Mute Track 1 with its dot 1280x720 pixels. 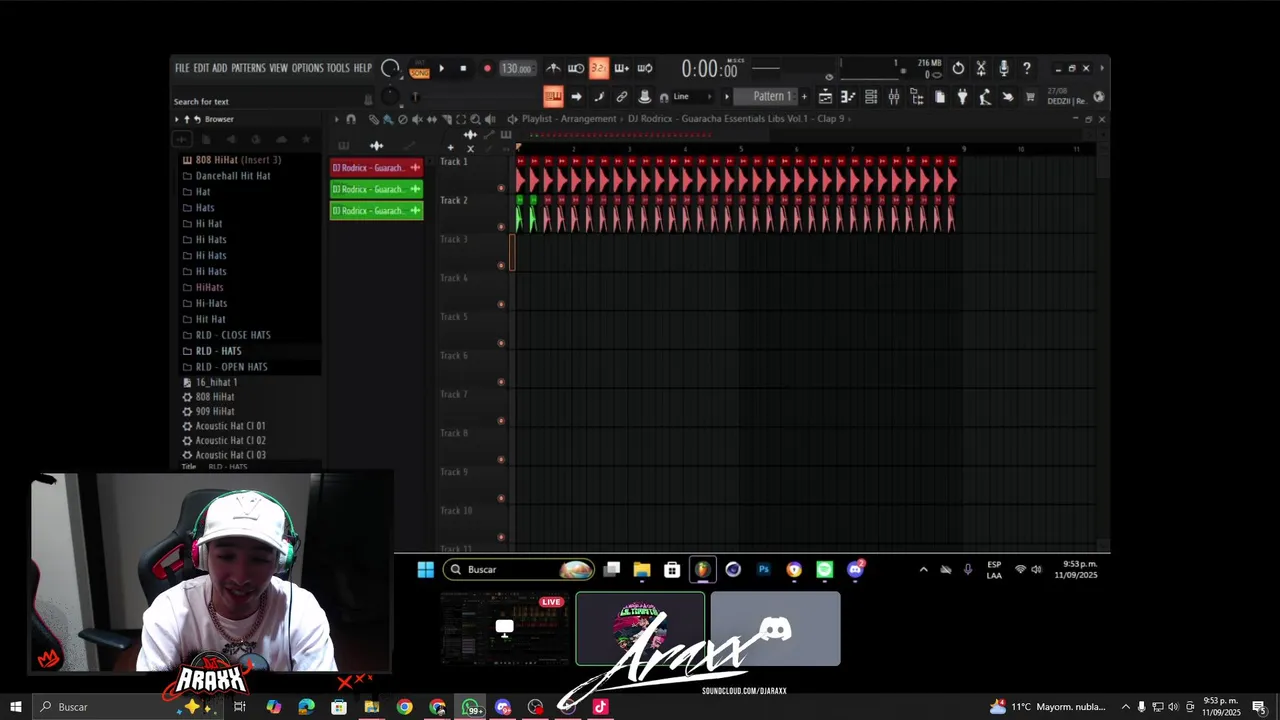click(x=501, y=187)
